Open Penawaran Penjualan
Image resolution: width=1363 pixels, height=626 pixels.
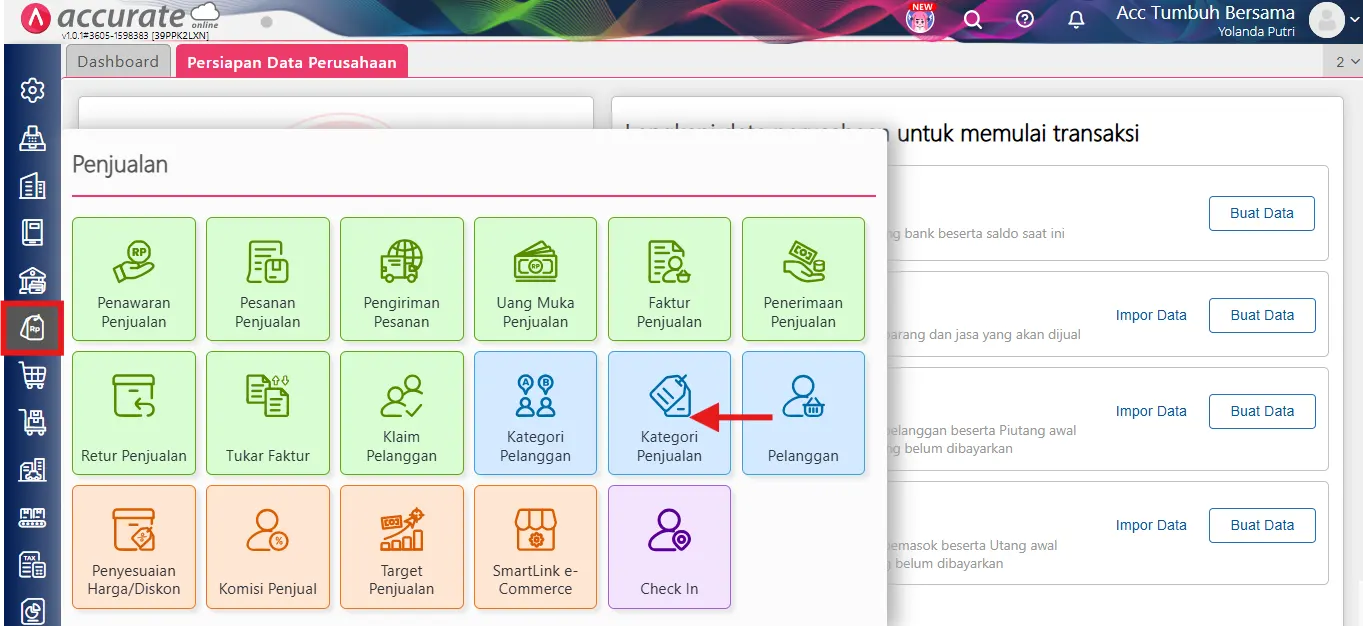[x=133, y=279]
